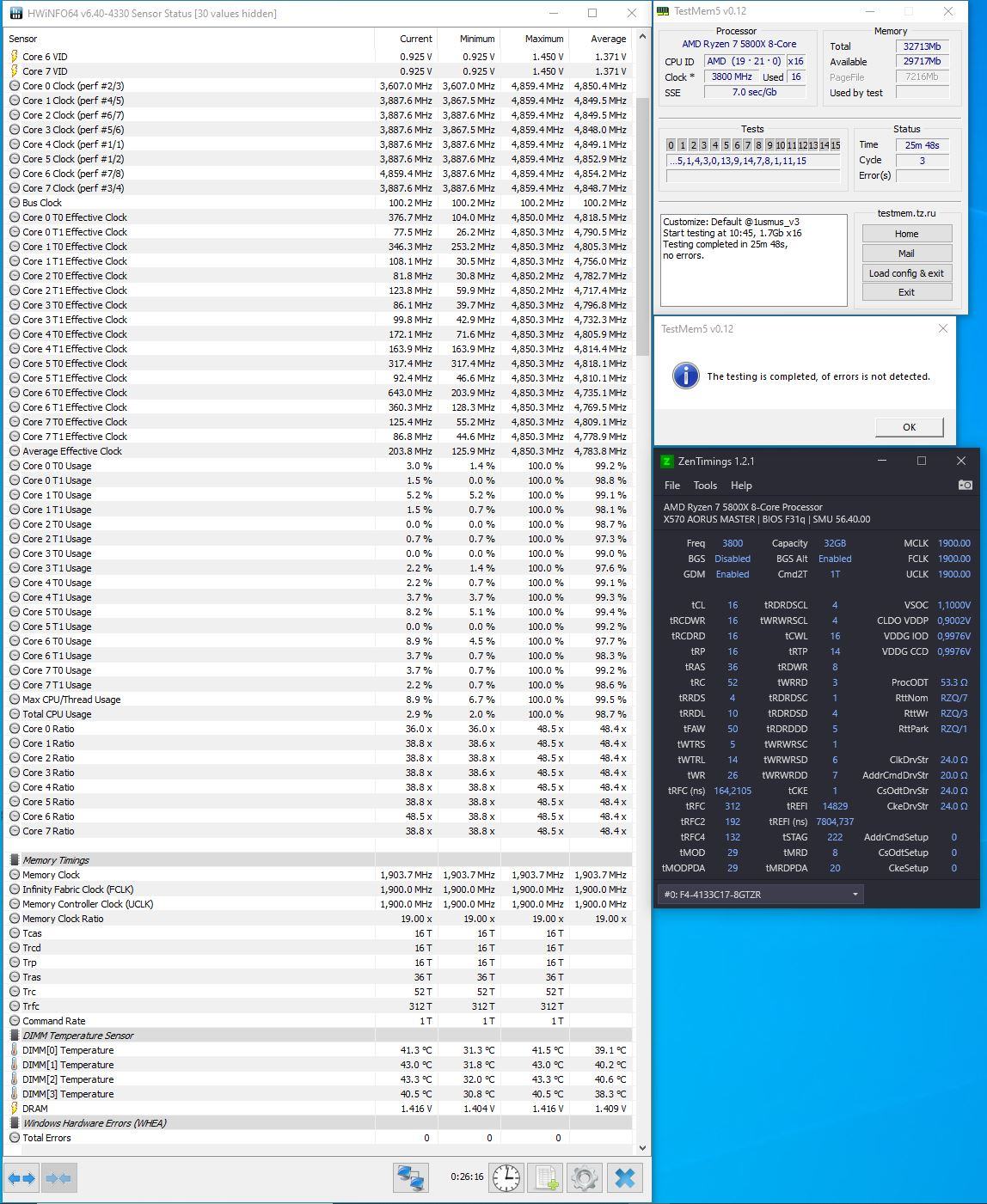Click the info icon in the dialog
Image resolution: width=987 pixels, height=1204 pixels.
[685, 376]
